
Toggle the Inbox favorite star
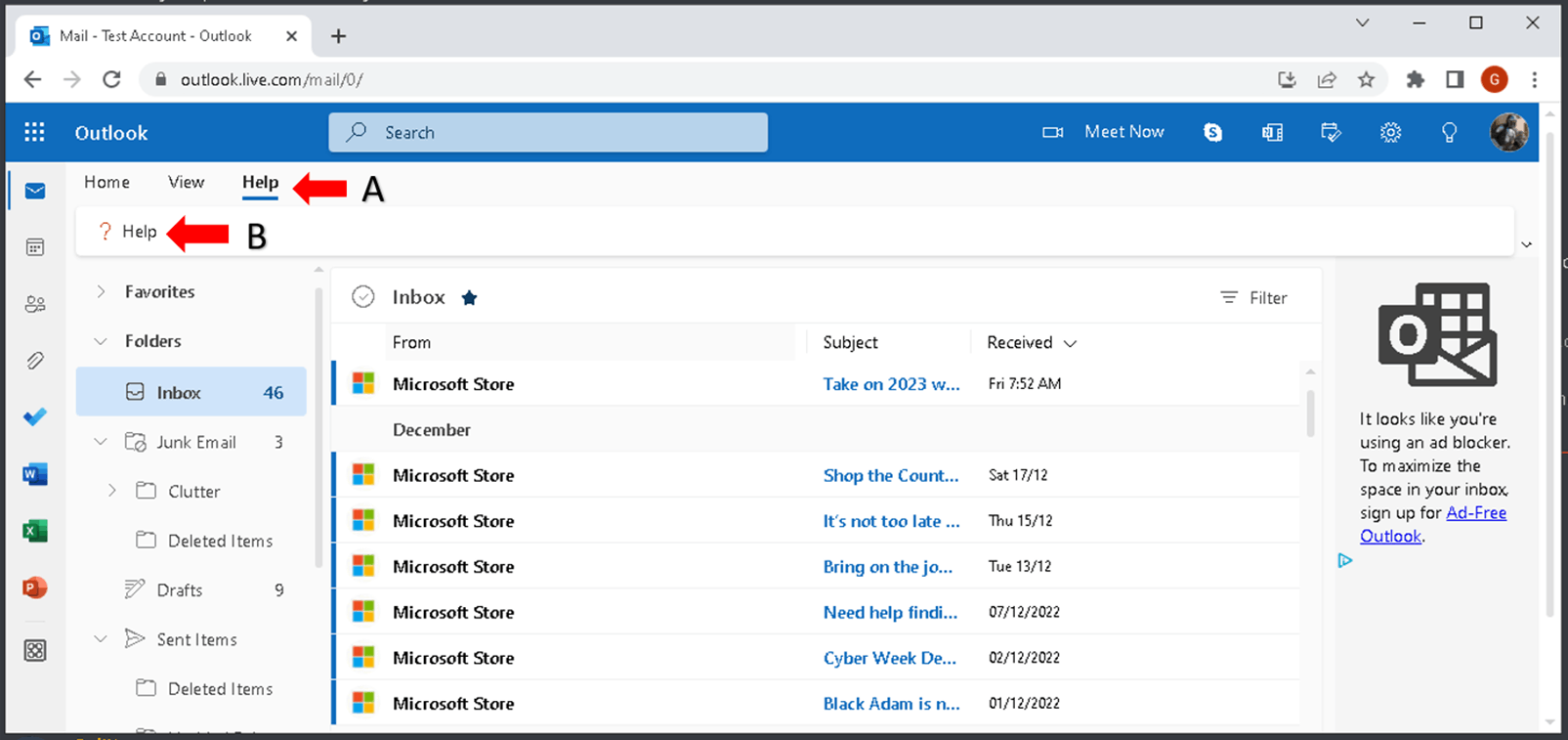coord(469,298)
